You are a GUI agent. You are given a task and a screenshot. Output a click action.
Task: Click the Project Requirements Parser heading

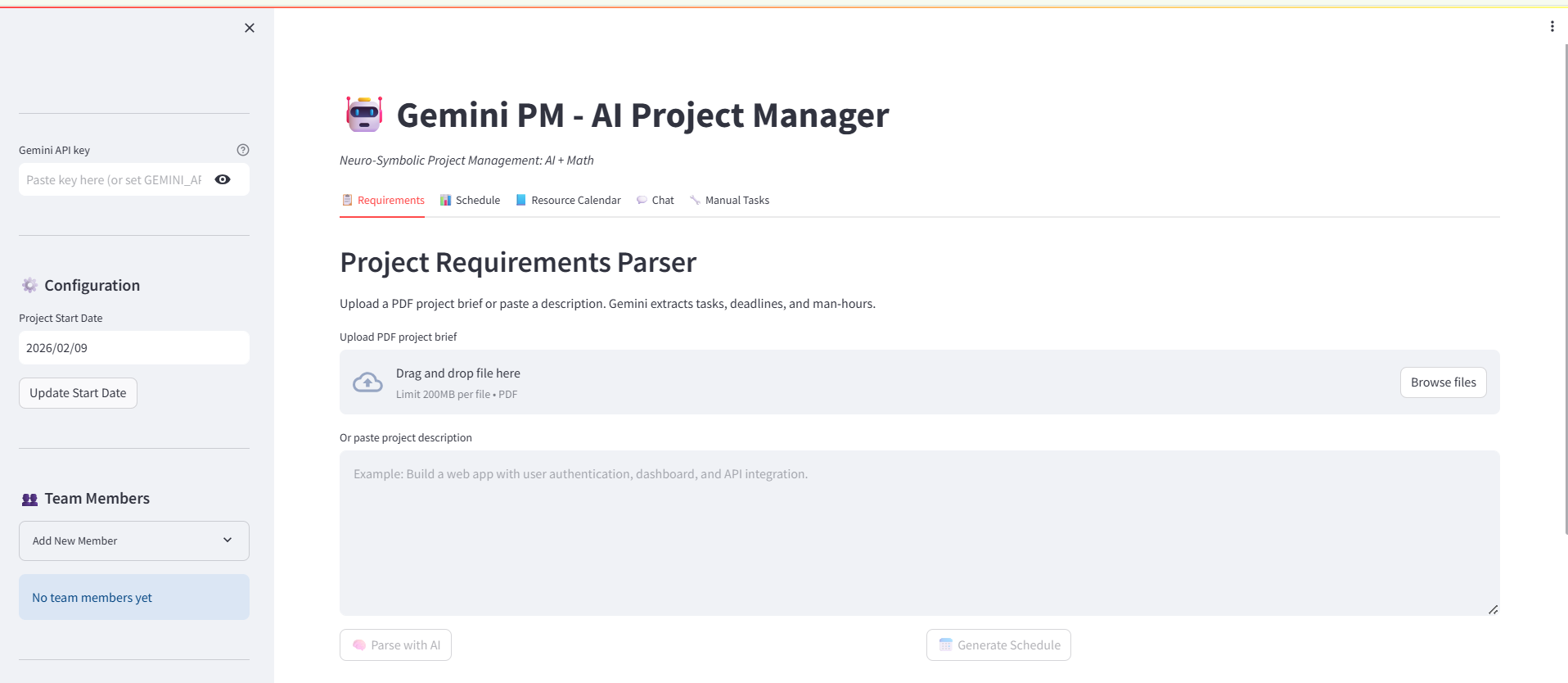pyautogui.click(x=518, y=262)
